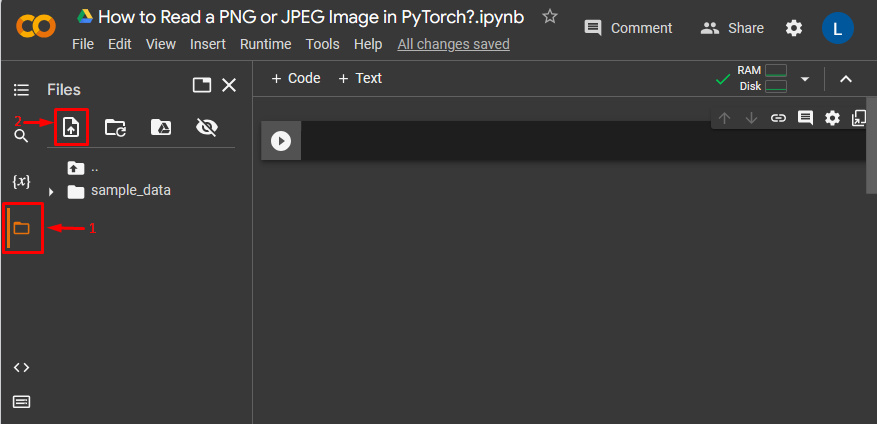Open the search sidebar icon
Image resolution: width=877 pixels, height=424 pixels.
21,136
